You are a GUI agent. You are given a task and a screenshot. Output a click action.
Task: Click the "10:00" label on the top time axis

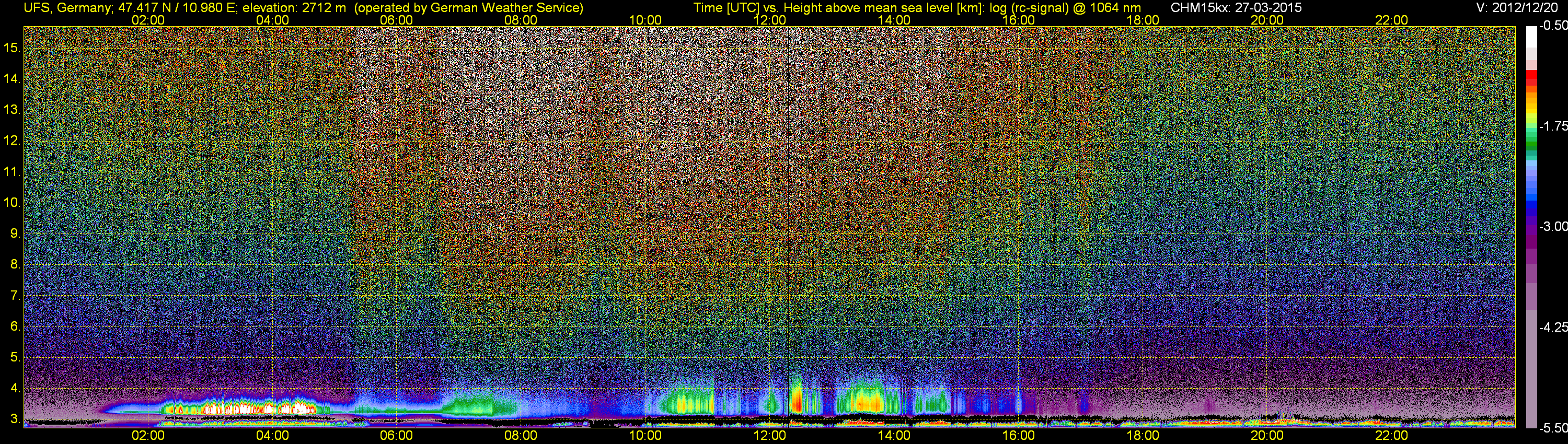[645, 20]
